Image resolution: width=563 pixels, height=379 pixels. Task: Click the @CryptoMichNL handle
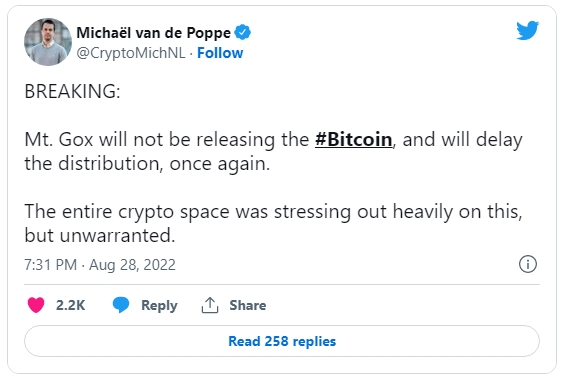[x=131, y=53]
